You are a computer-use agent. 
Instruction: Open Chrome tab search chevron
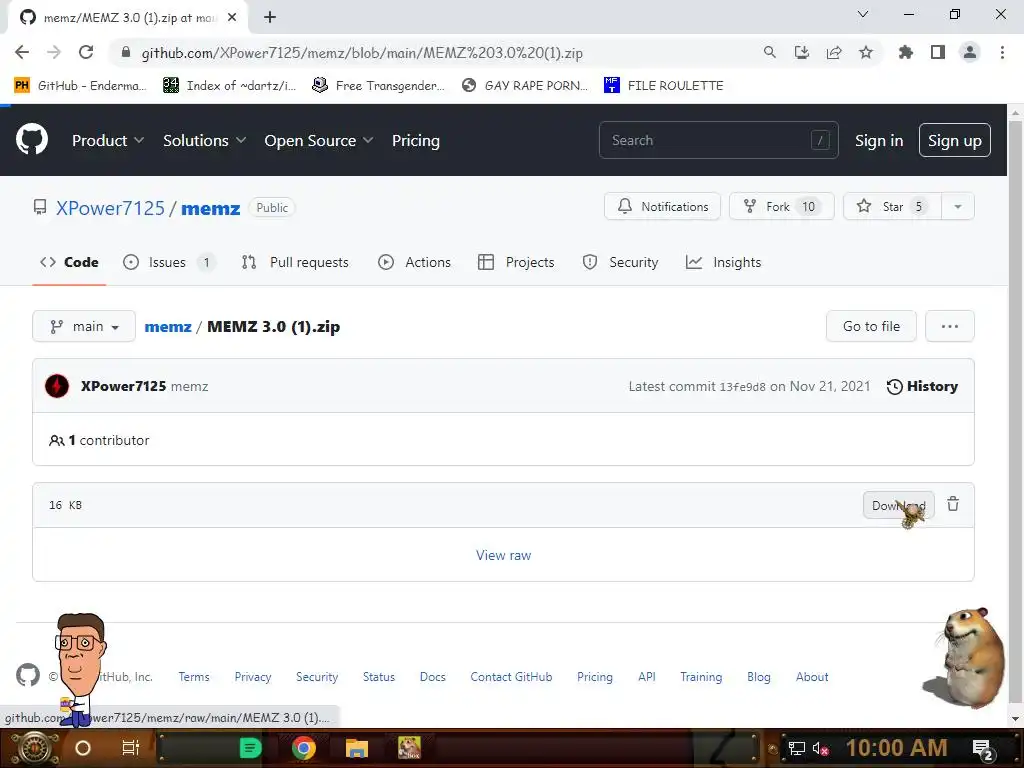(x=863, y=14)
